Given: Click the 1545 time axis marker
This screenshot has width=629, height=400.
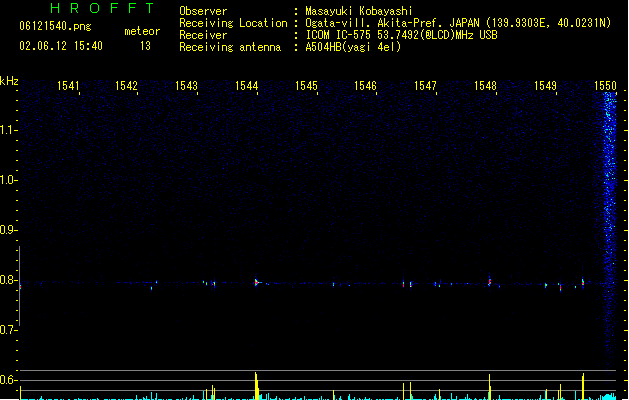Looking at the screenshot, I should [x=306, y=86].
